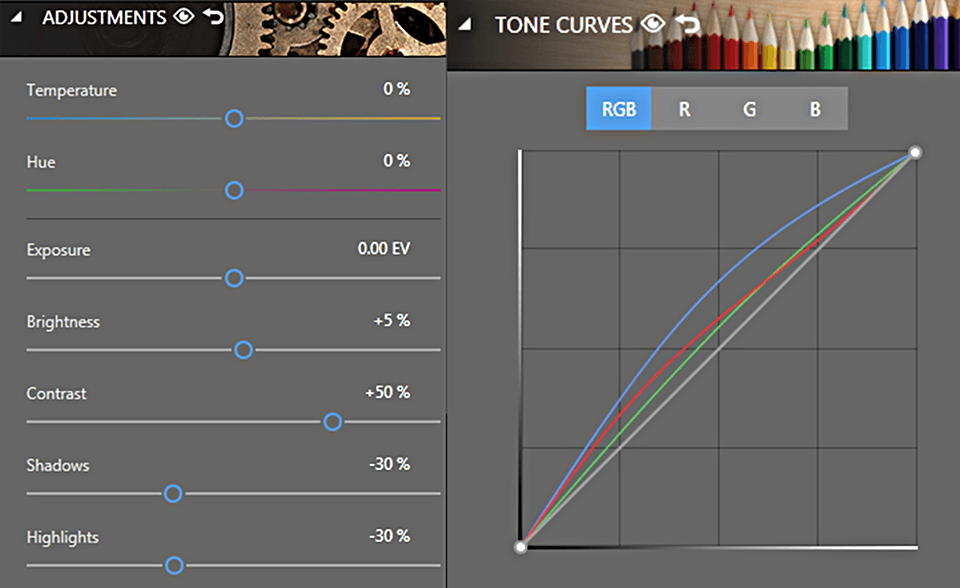Screen dimensions: 960x588
Task: Click the Tone Curves reset arrow icon
Action: [687, 24]
